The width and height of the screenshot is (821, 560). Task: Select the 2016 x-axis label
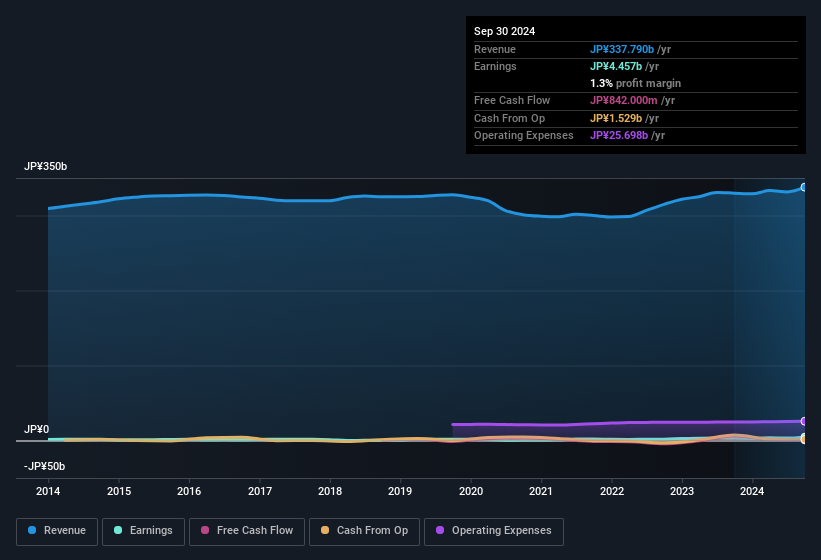(x=189, y=491)
